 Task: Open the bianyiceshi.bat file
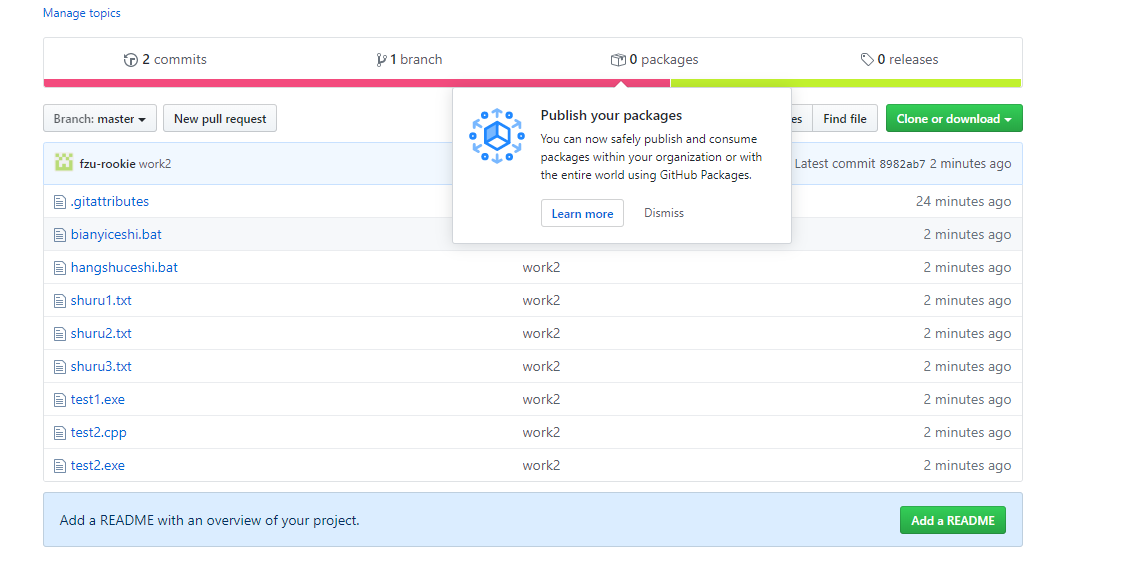click(x=116, y=235)
